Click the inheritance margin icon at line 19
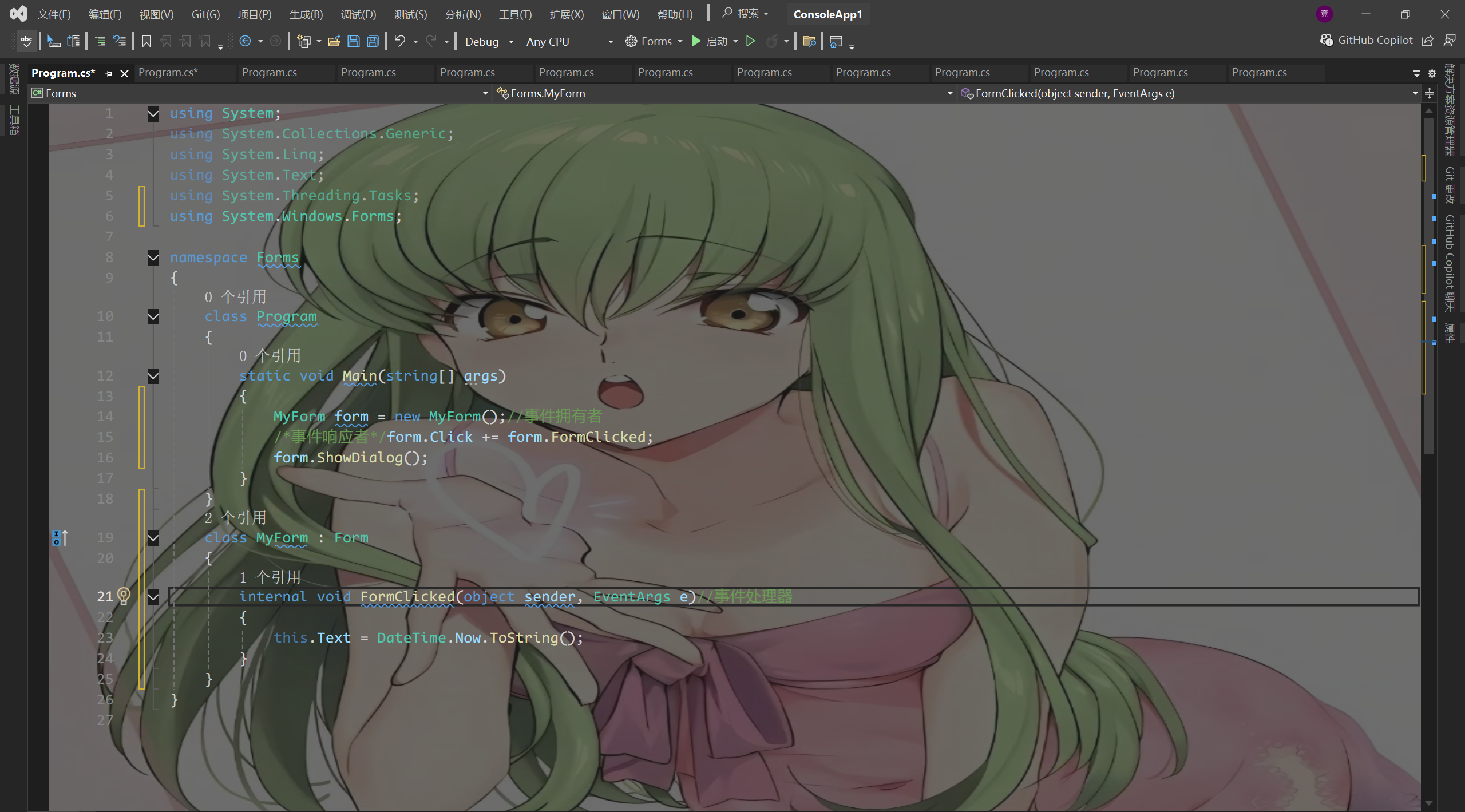 coord(60,538)
